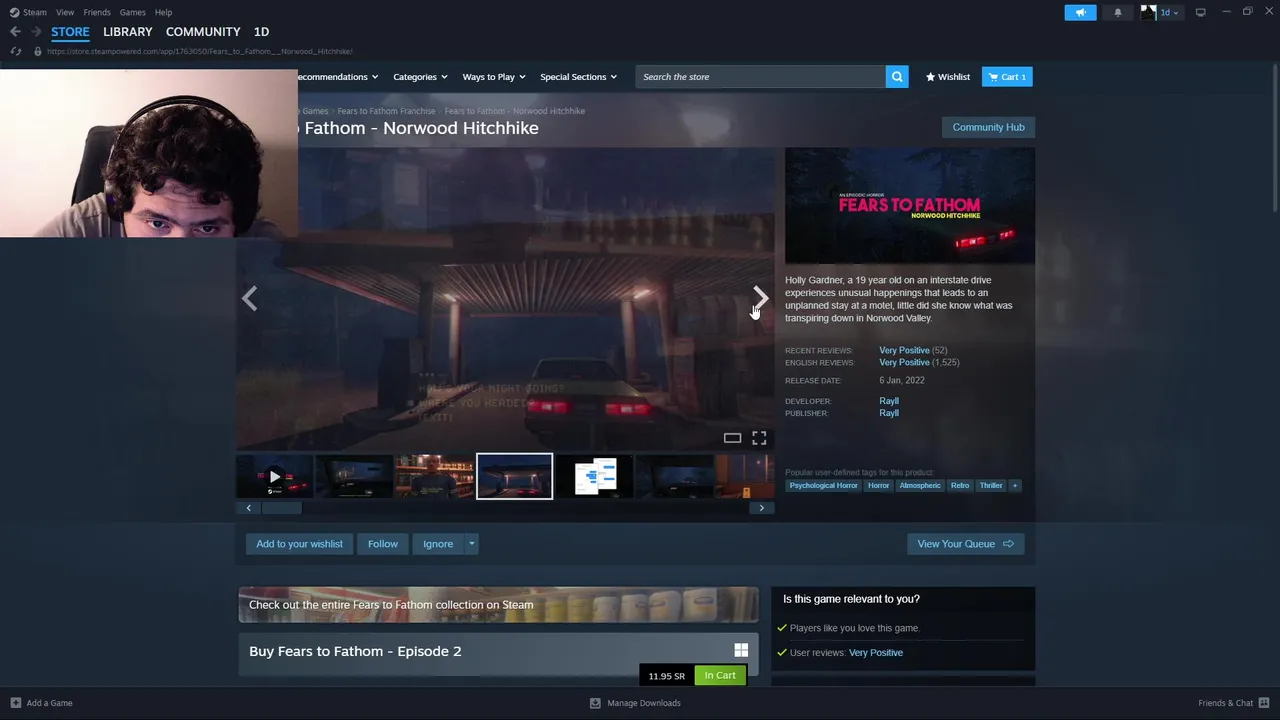Open the Retro tag
The width and height of the screenshot is (1280, 720).
[960, 485]
